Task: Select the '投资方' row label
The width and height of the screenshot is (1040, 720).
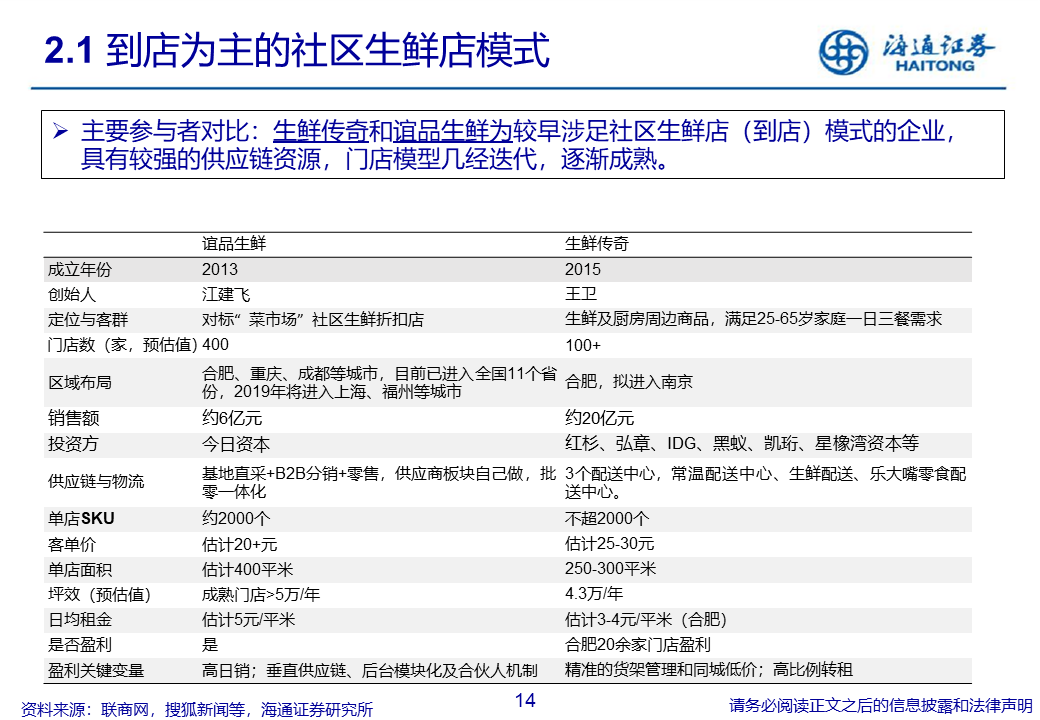Action: tap(73, 444)
